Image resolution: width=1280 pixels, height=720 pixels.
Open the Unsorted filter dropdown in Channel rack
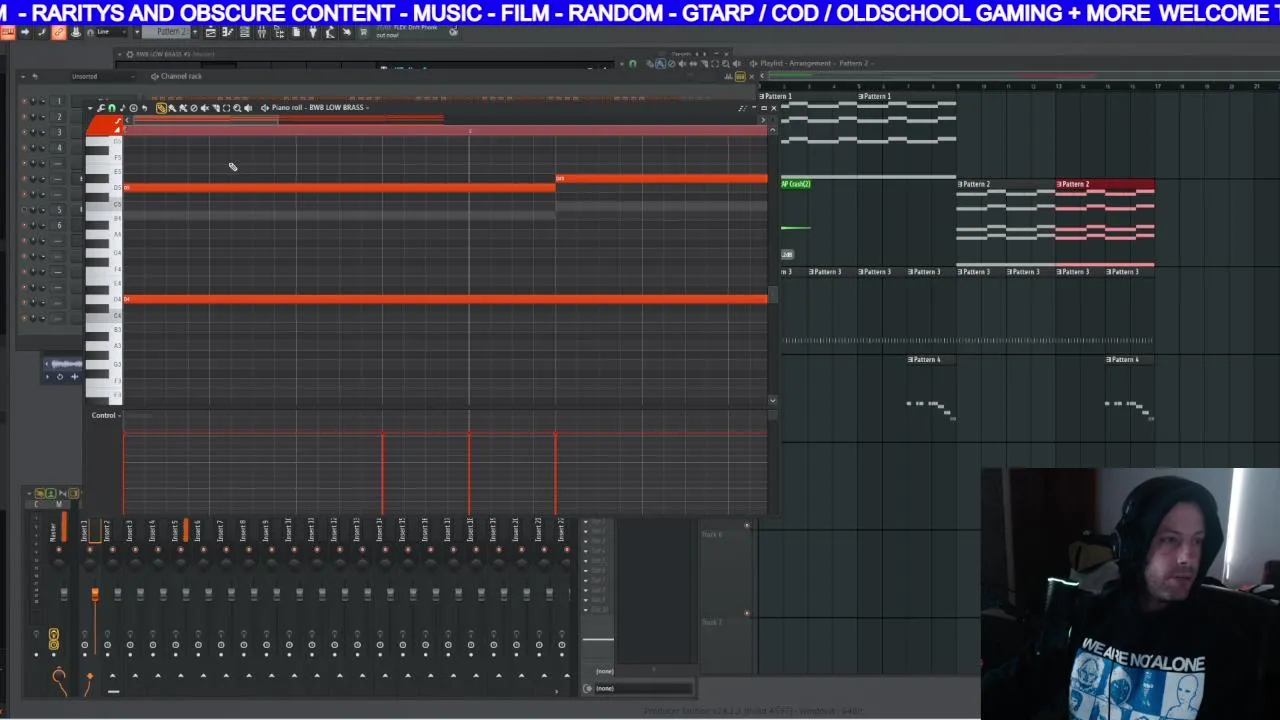(103, 77)
